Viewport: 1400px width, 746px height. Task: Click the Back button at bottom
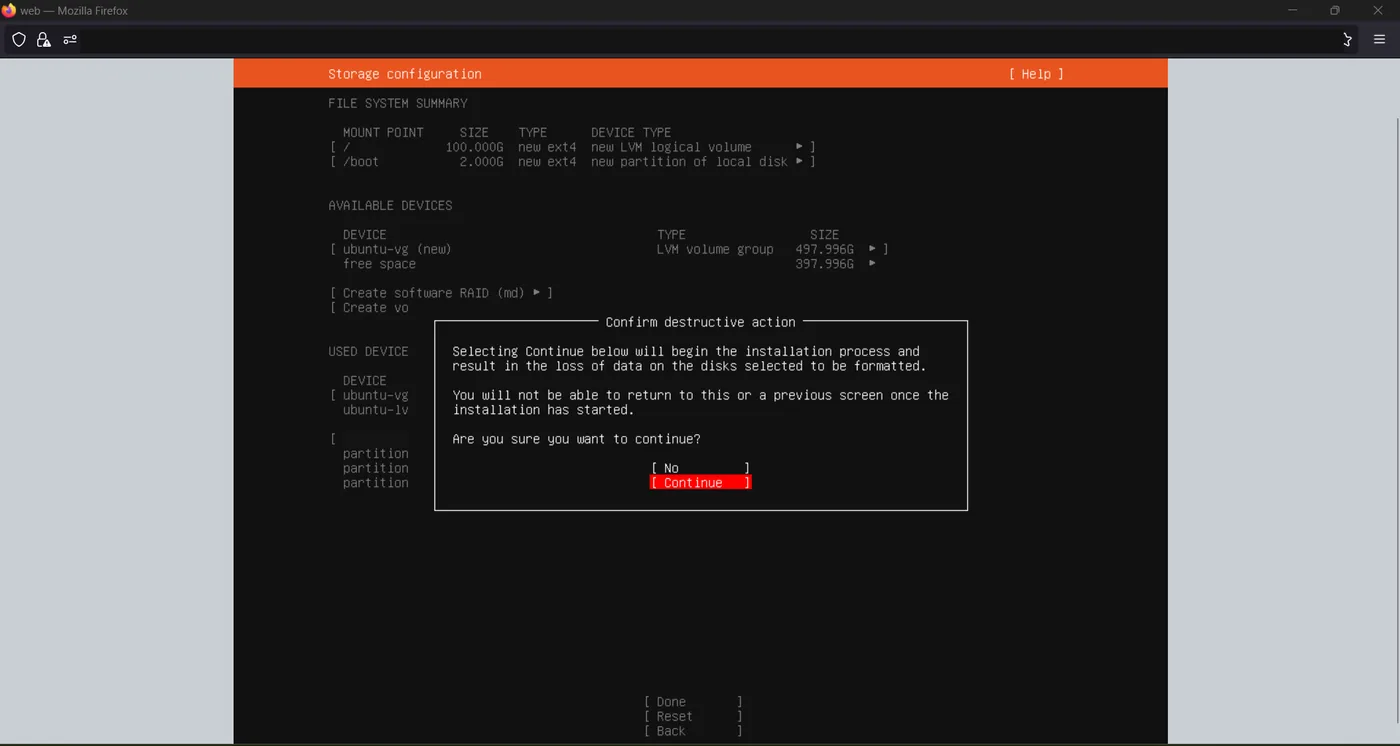coord(693,731)
